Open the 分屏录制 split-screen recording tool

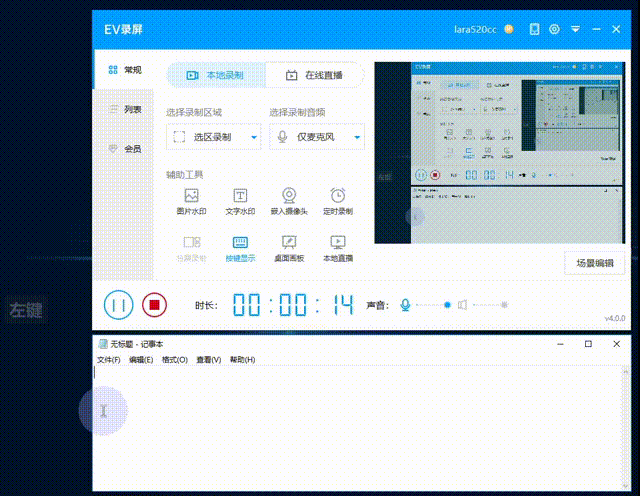191,249
